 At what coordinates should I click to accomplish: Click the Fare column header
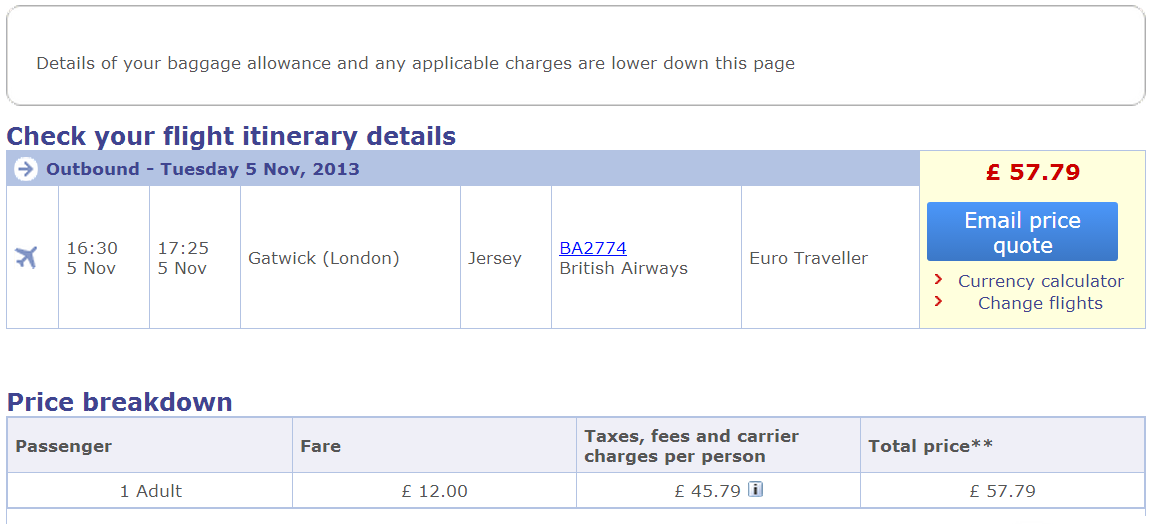click(320, 446)
